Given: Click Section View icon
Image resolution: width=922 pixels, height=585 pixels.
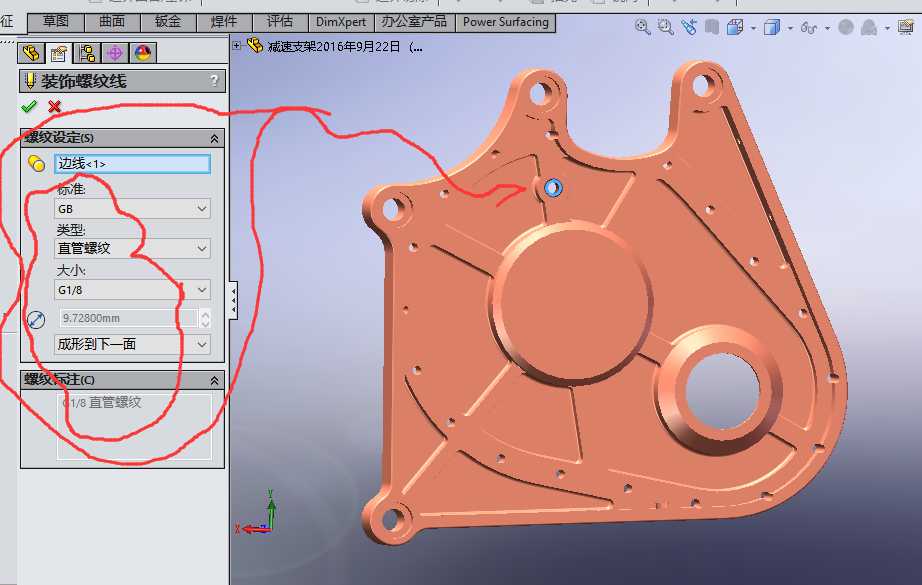Looking at the screenshot, I should click(711, 27).
